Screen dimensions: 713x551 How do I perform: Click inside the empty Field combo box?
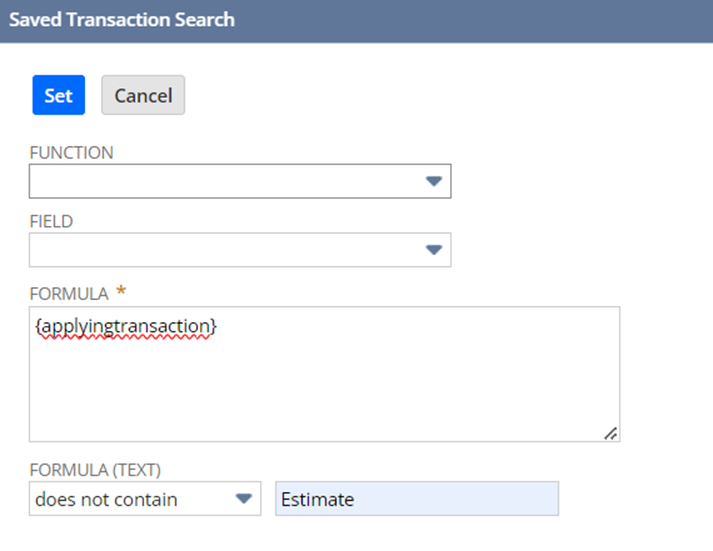pyautogui.click(x=220, y=250)
